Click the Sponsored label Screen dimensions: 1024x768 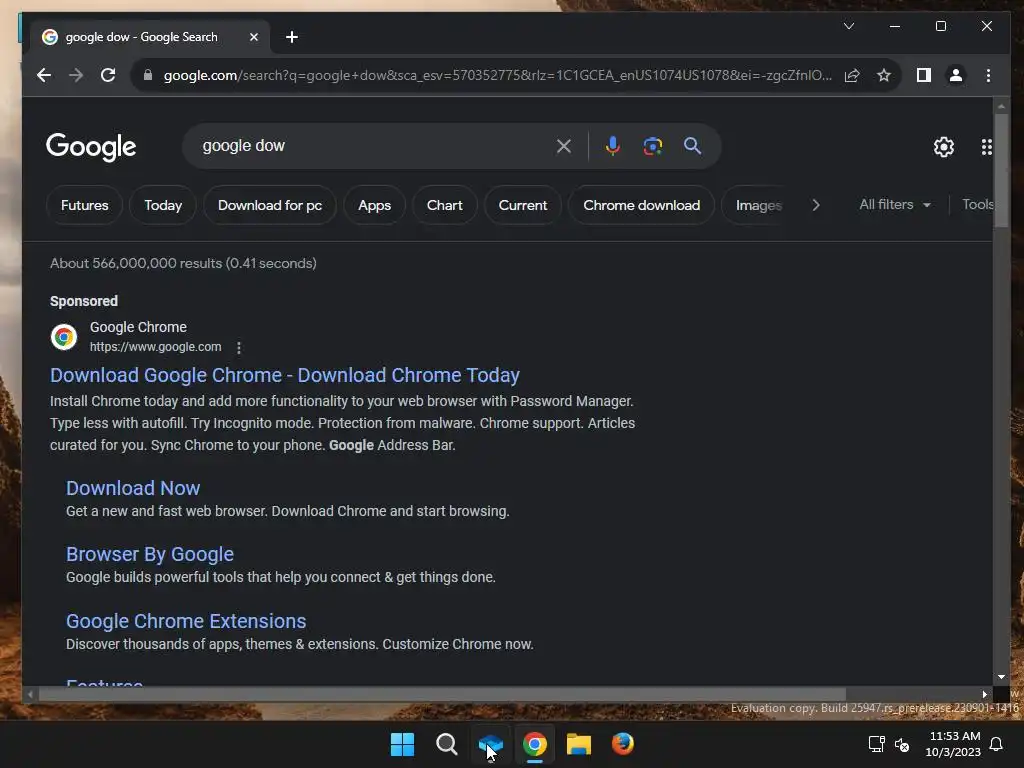tap(84, 301)
